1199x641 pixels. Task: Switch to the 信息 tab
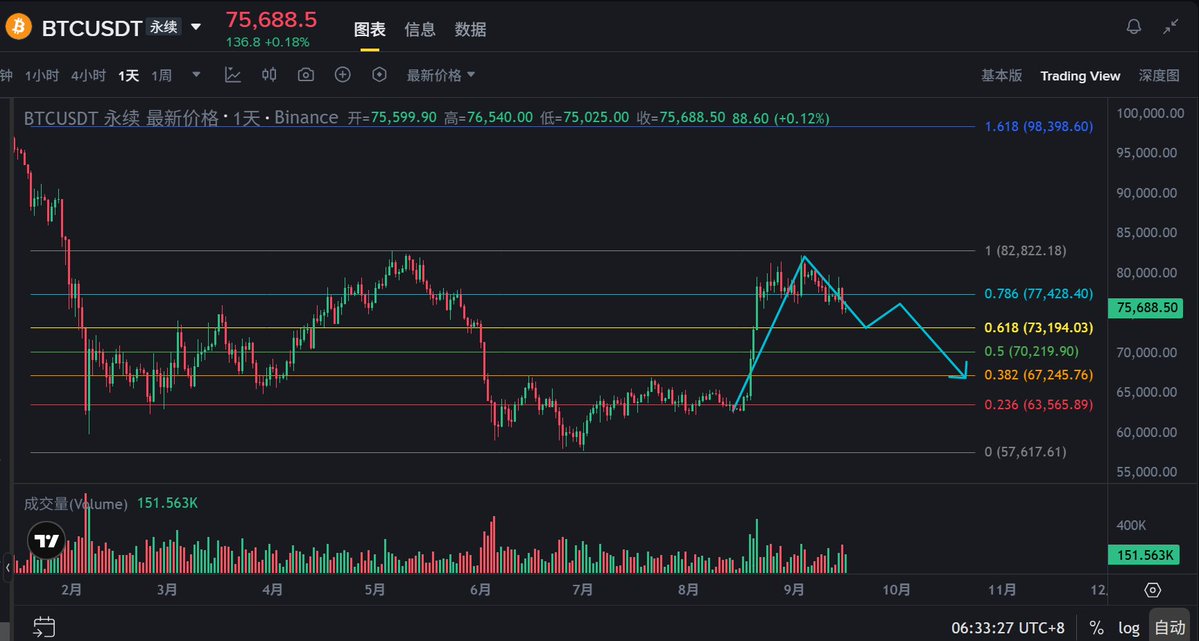point(420,29)
